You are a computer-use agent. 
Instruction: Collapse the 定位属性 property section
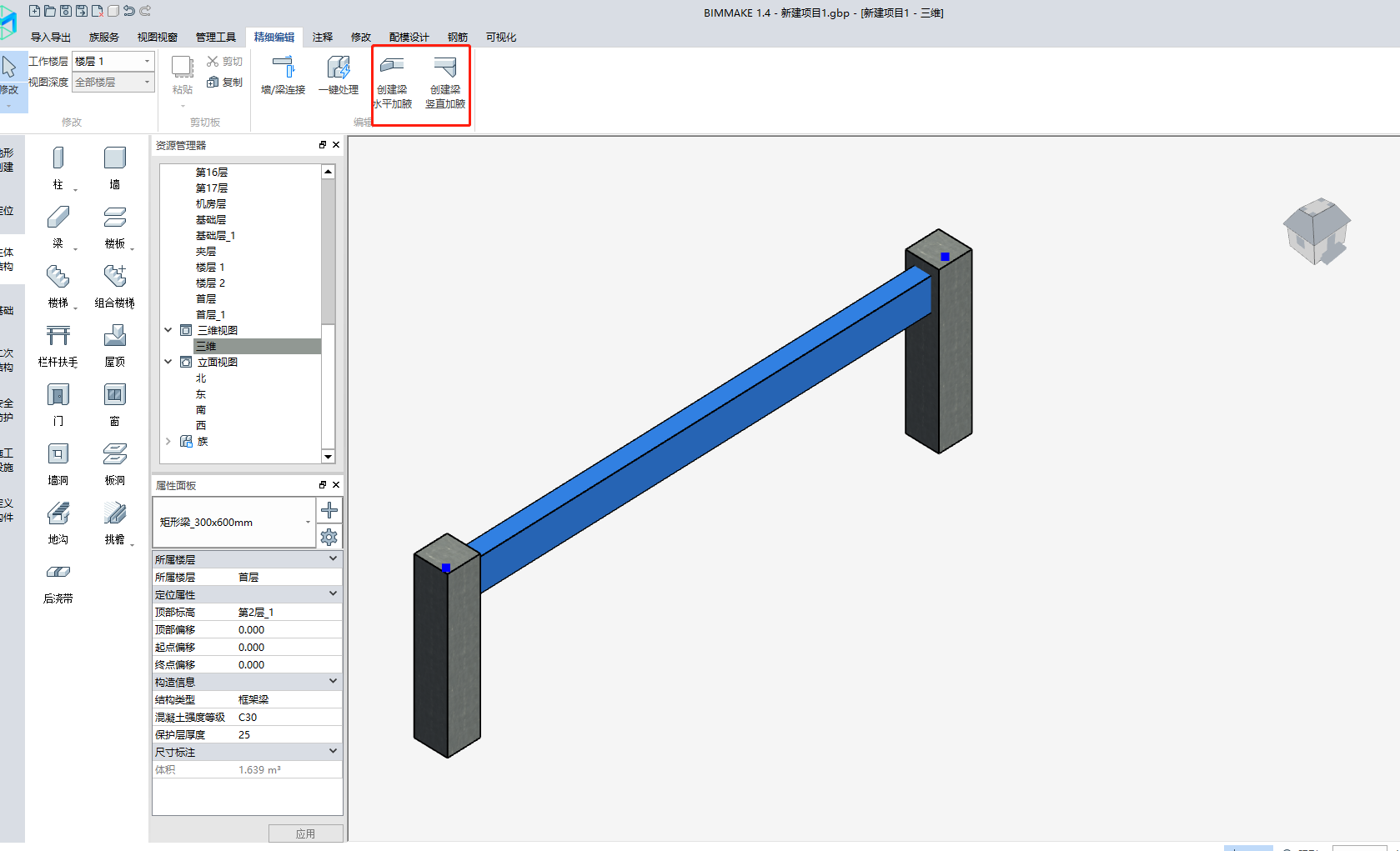(333, 593)
